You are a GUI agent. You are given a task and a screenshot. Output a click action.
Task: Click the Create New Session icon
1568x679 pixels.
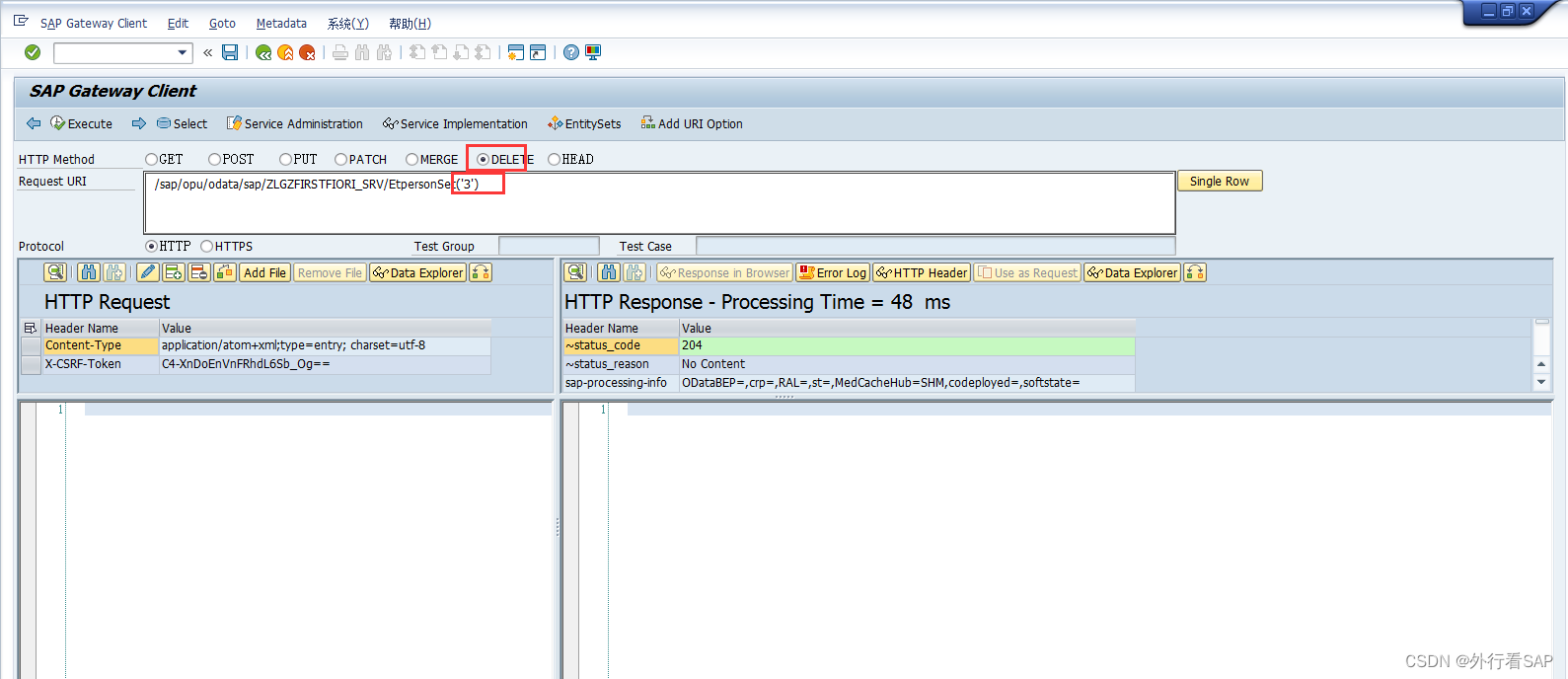point(515,52)
